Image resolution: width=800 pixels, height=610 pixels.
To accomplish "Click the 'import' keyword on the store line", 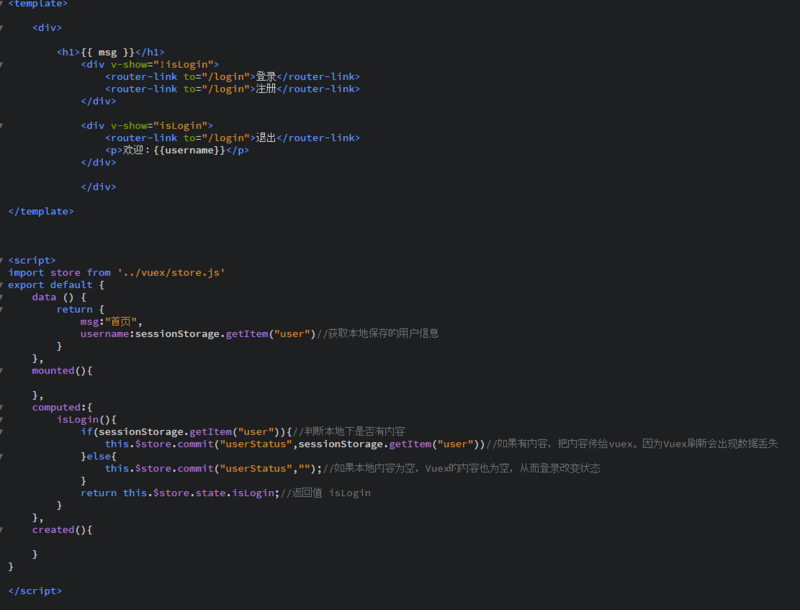I will 26,273.
